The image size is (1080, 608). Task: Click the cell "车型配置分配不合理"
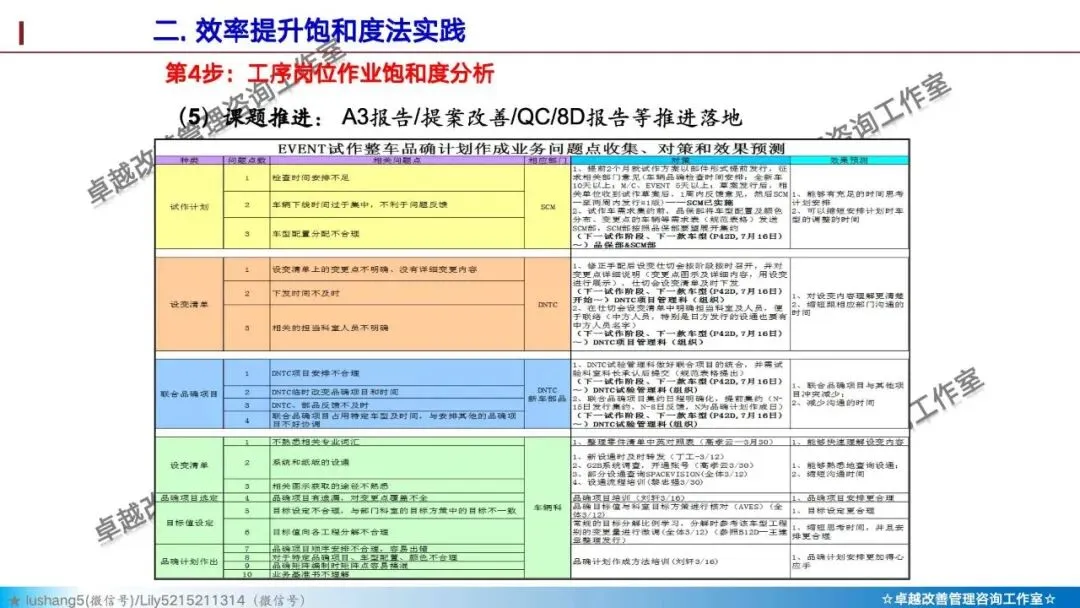tap(397, 233)
